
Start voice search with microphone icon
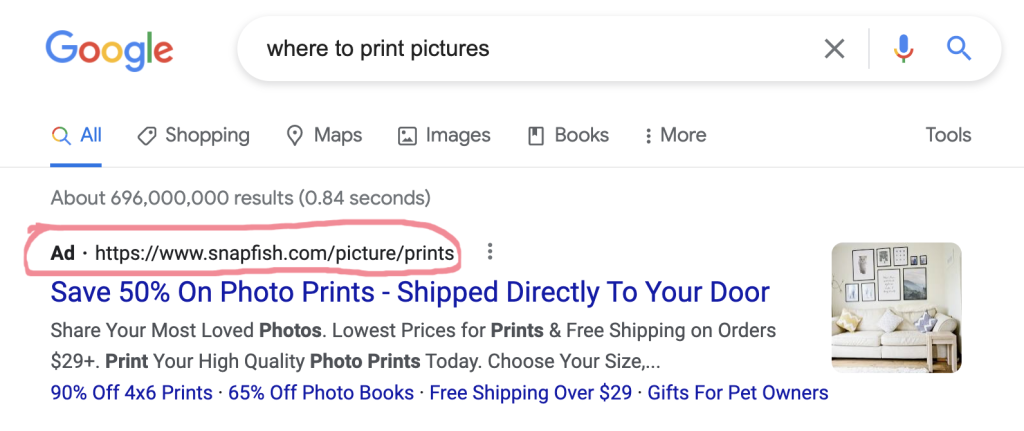[903, 48]
